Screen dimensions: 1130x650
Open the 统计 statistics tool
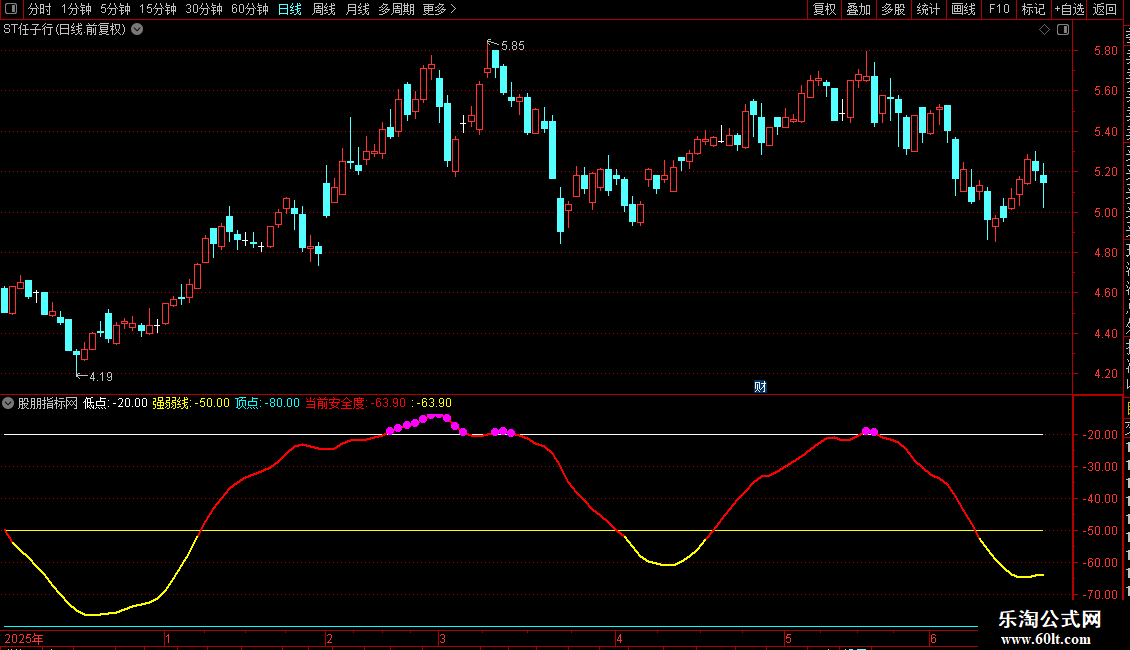pyautogui.click(x=928, y=9)
